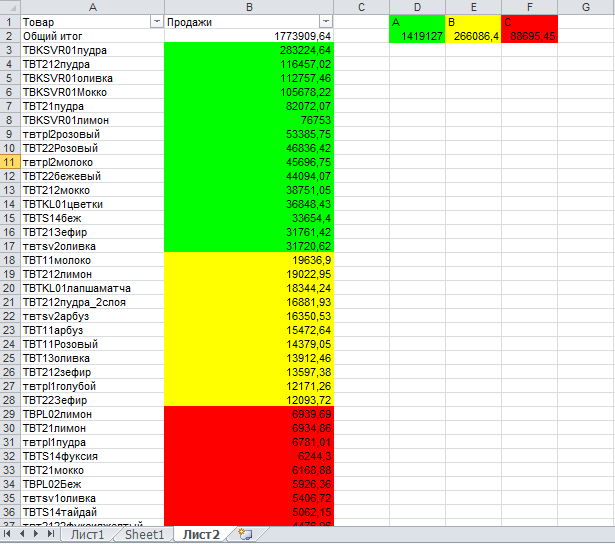The width and height of the screenshot is (615, 544).
Task: Select row 29 header
Action: (x=10, y=414)
